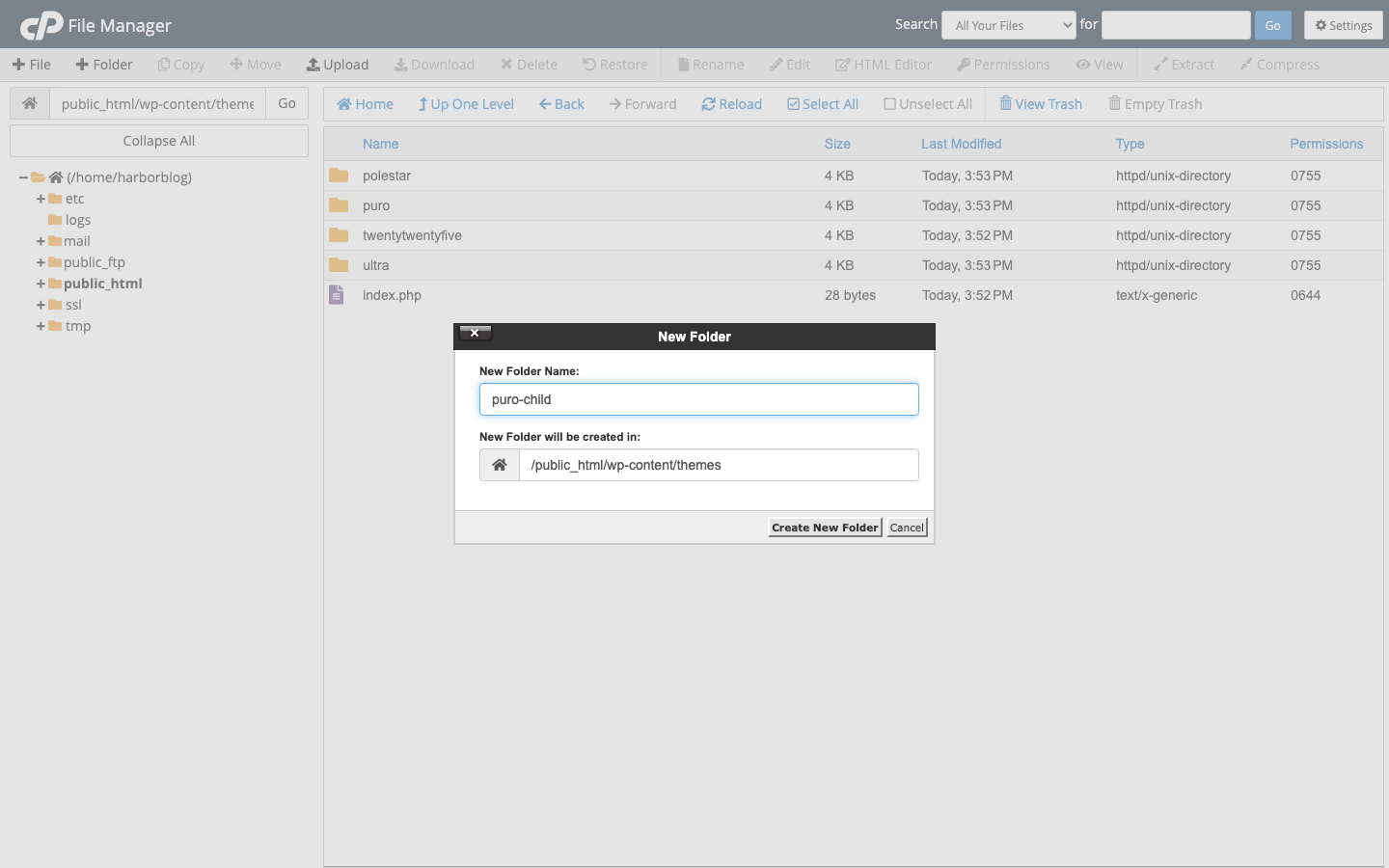Select the ultra folder icon
Viewport: 1389px width, 868px height.
tap(339, 265)
